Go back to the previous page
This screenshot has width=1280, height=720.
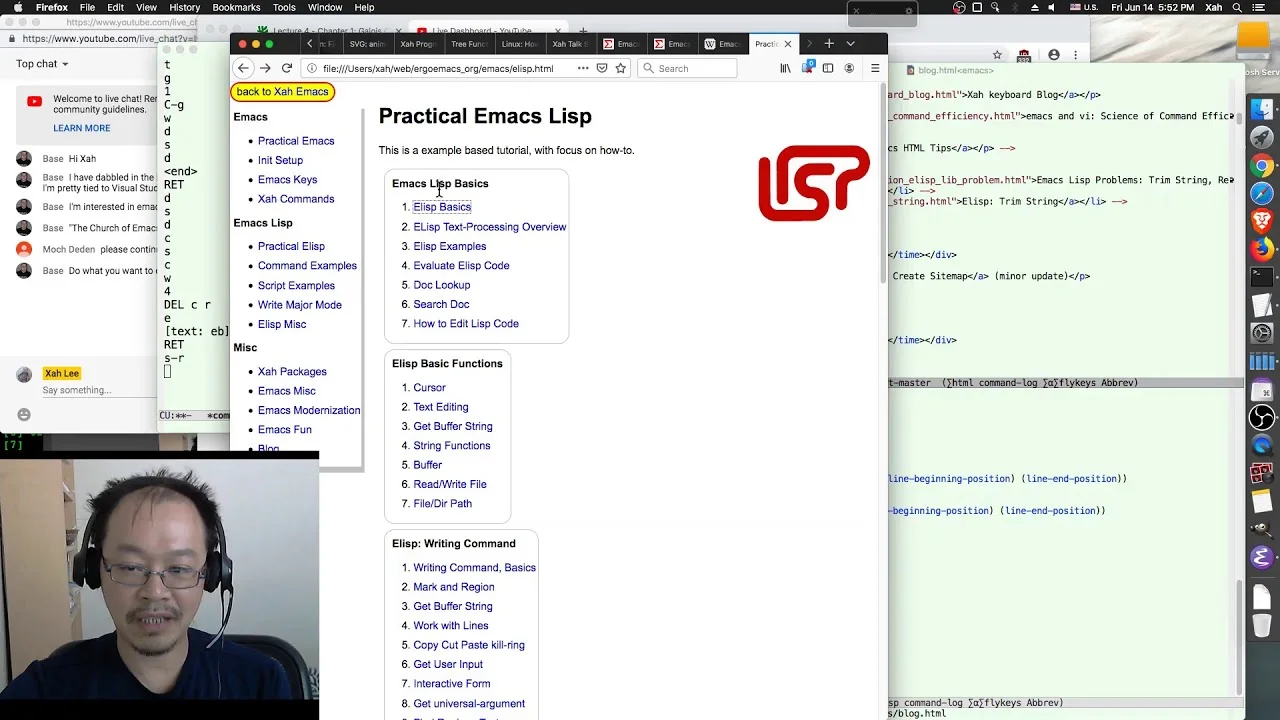pyautogui.click(x=243, y=68)
